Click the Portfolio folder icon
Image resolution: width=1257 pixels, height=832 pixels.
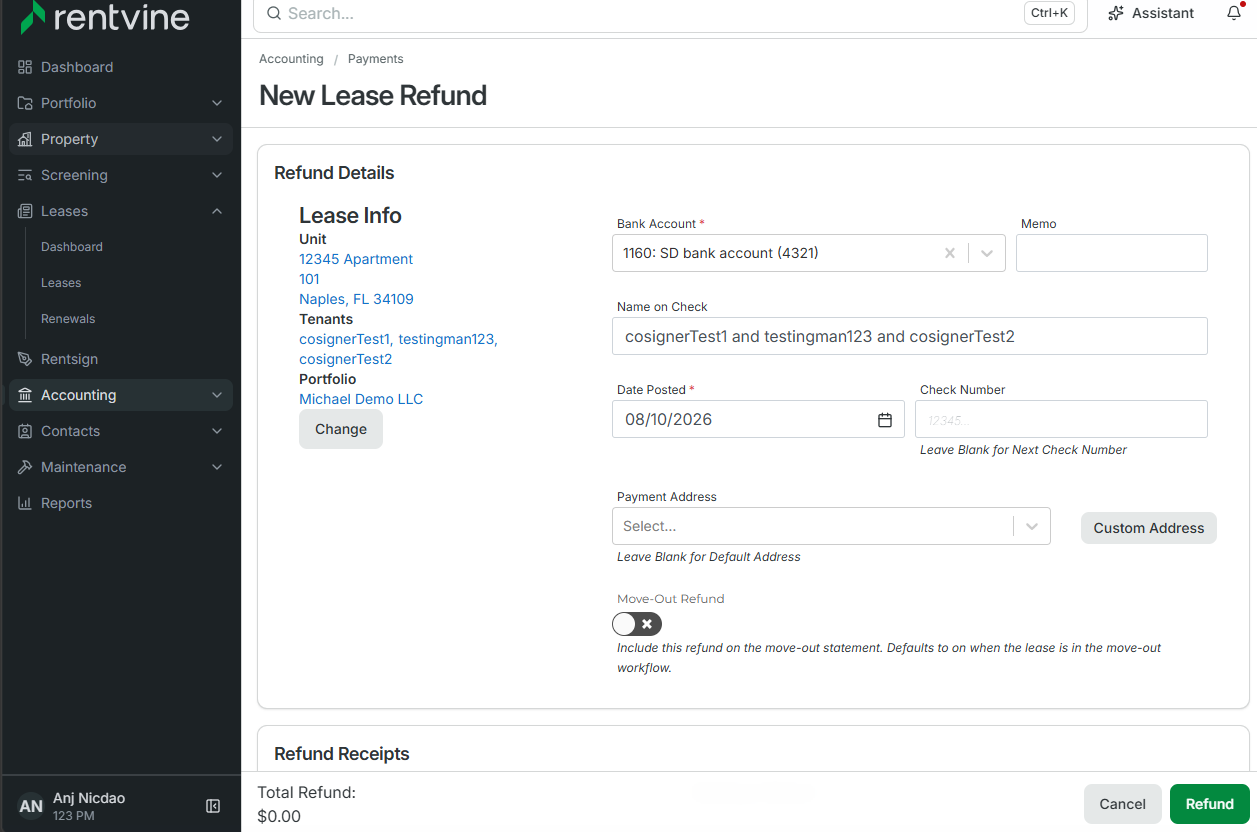click(25, 103)
